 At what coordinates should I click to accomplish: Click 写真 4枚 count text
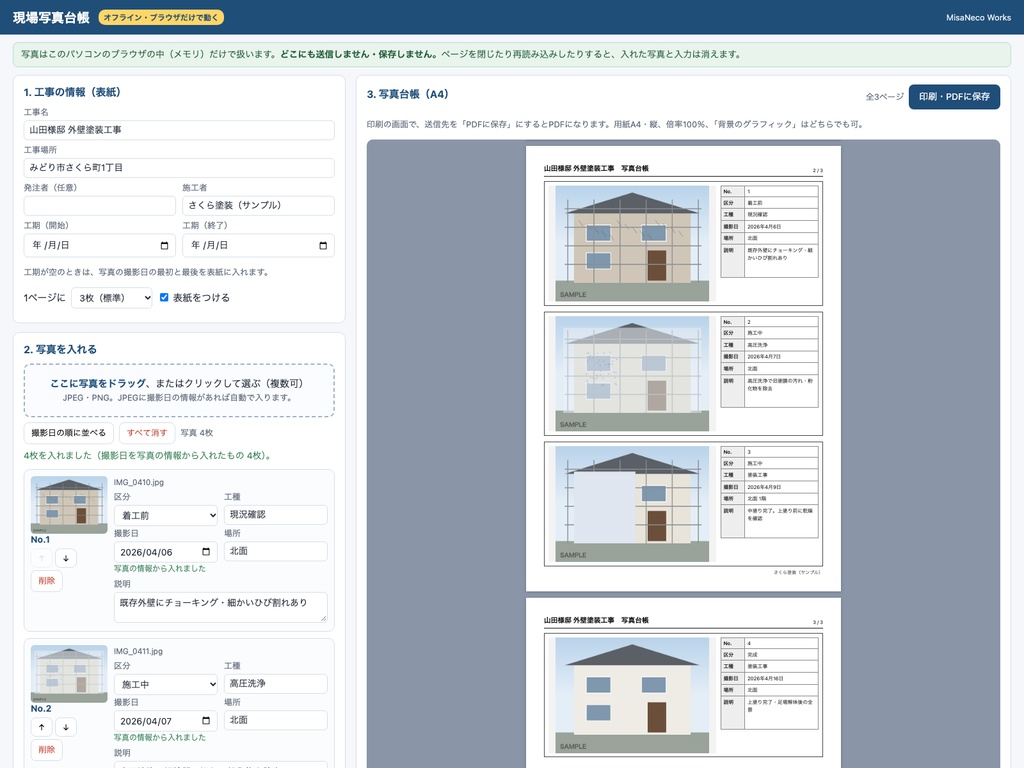(x=197, y=433)
